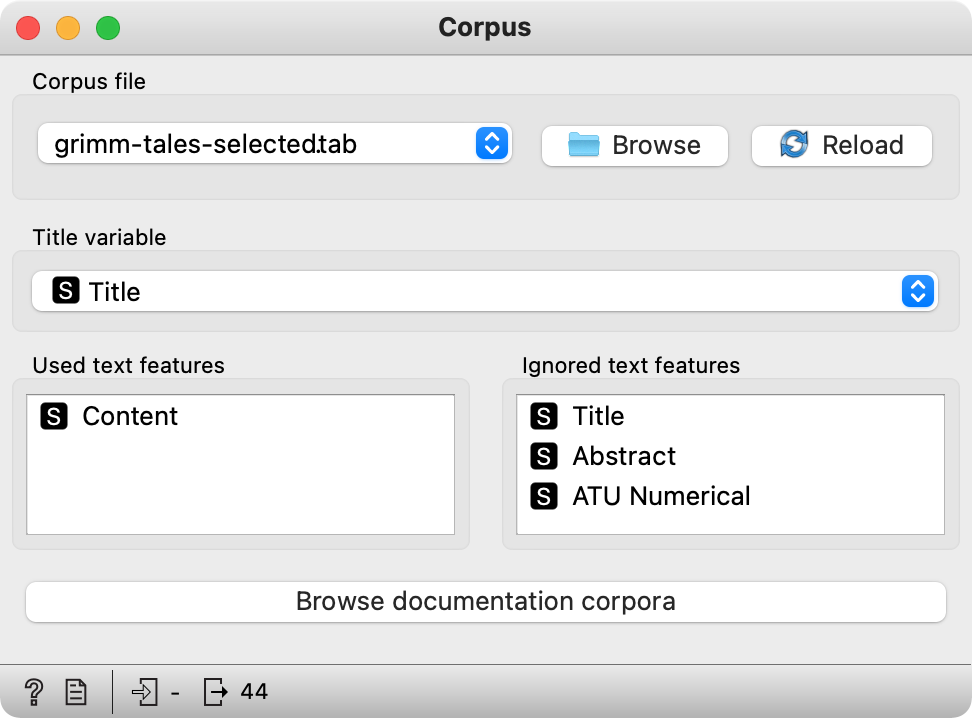Select the grimm-tales-selected.tab combo box
The image size is (972, 718).
274,143
